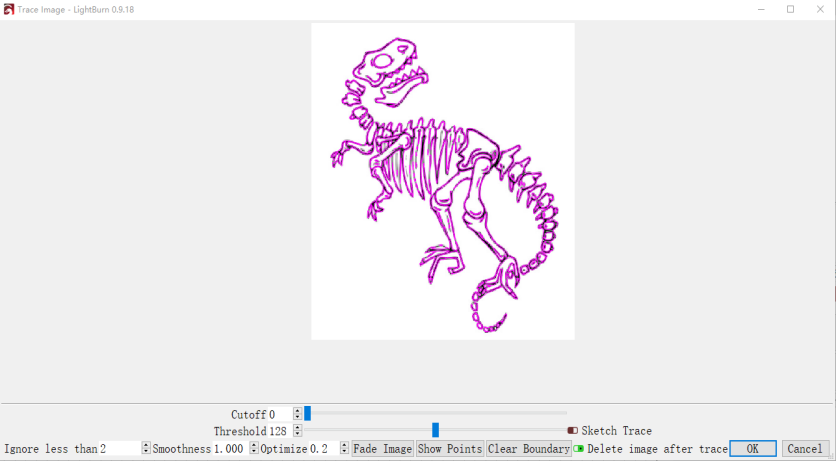Click the Threshold value field
Screen dimensions: 836x461
pos(280,431)
